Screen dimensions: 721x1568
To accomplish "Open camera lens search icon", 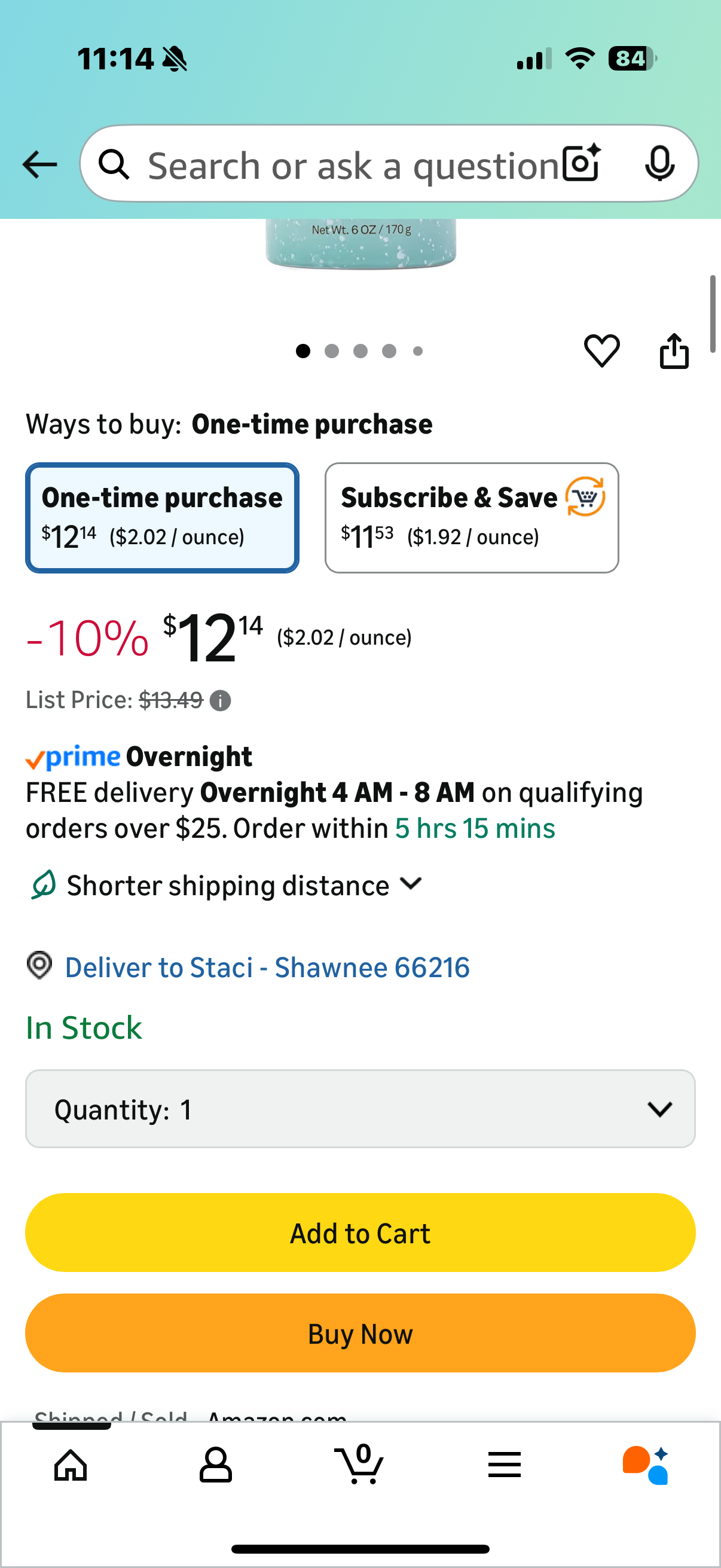I will tap(581, 164).
